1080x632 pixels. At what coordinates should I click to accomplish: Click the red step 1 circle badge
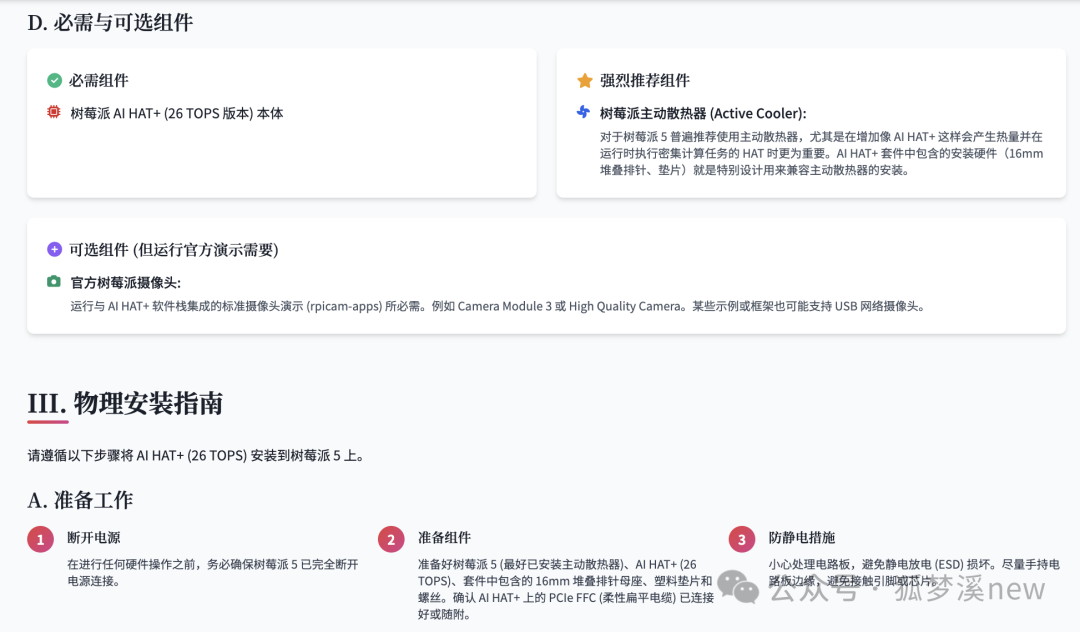(x=40, y=540)
